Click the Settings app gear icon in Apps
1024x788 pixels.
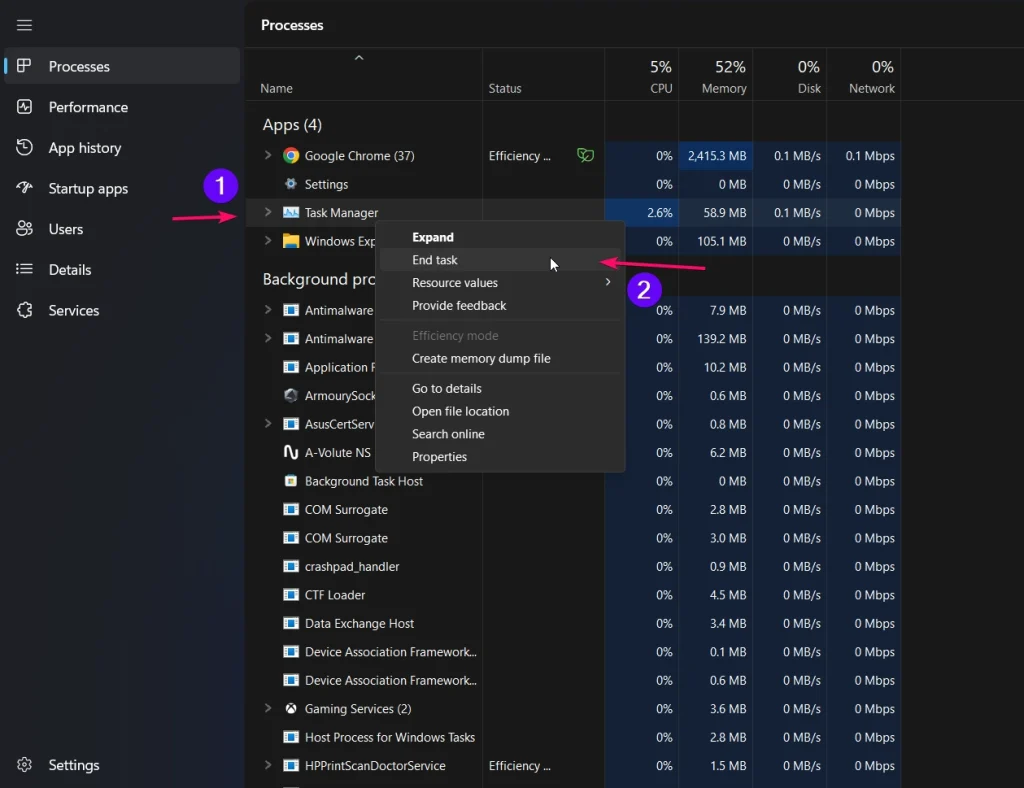tap(291, 184)
